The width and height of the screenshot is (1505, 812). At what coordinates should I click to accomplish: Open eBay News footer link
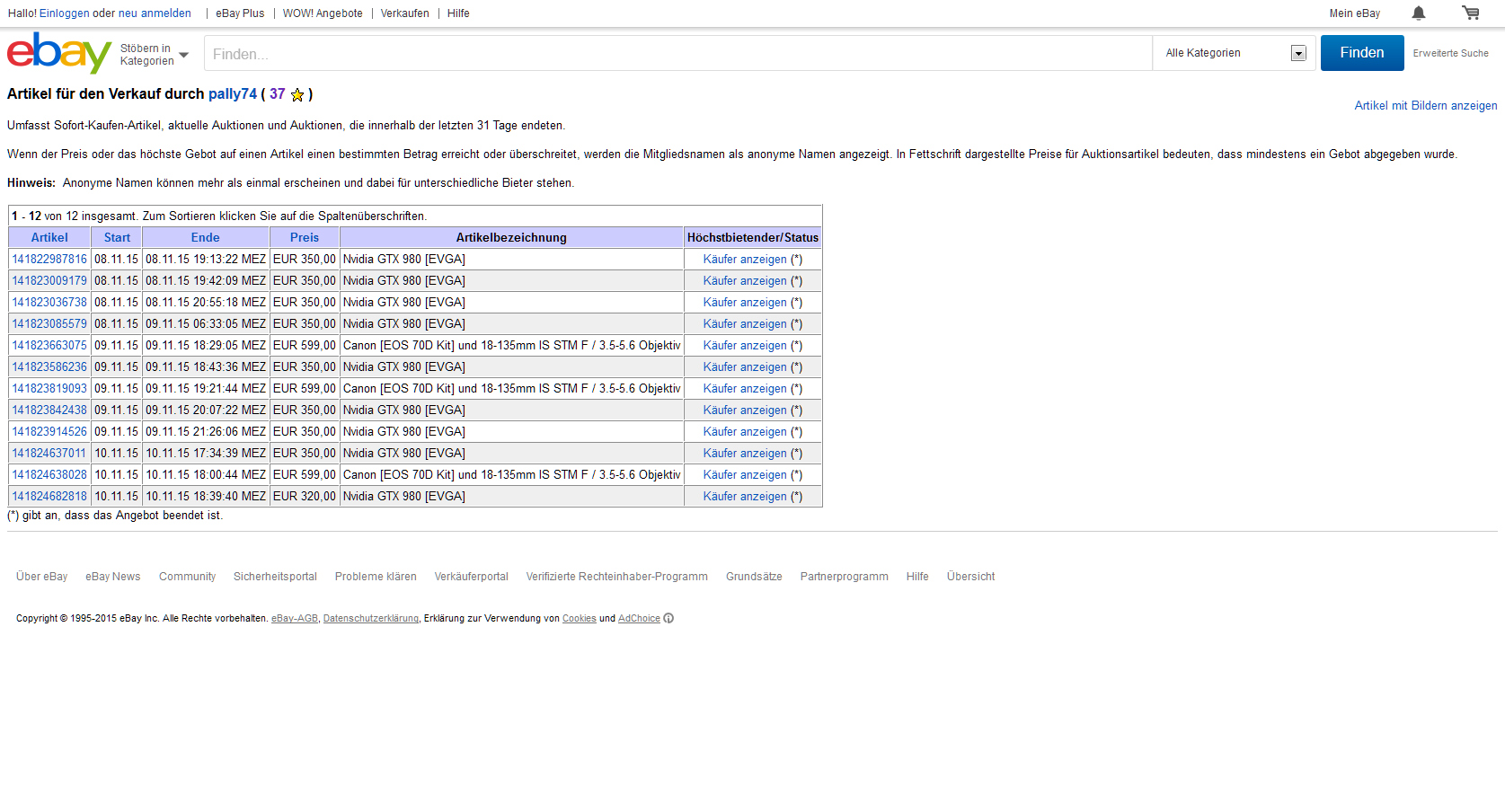click(113, 577)
